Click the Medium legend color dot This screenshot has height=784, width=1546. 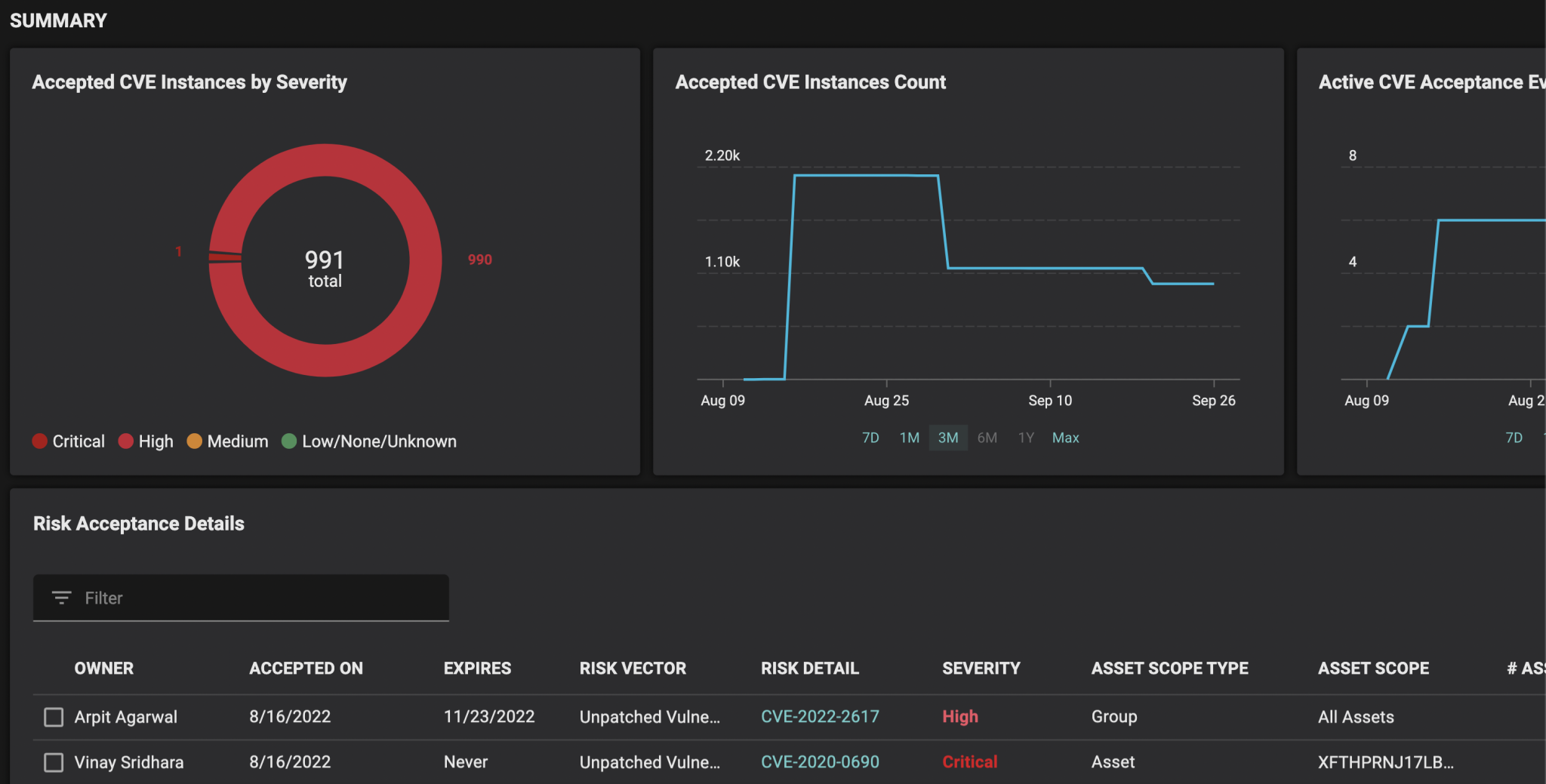tap(194, 441)
